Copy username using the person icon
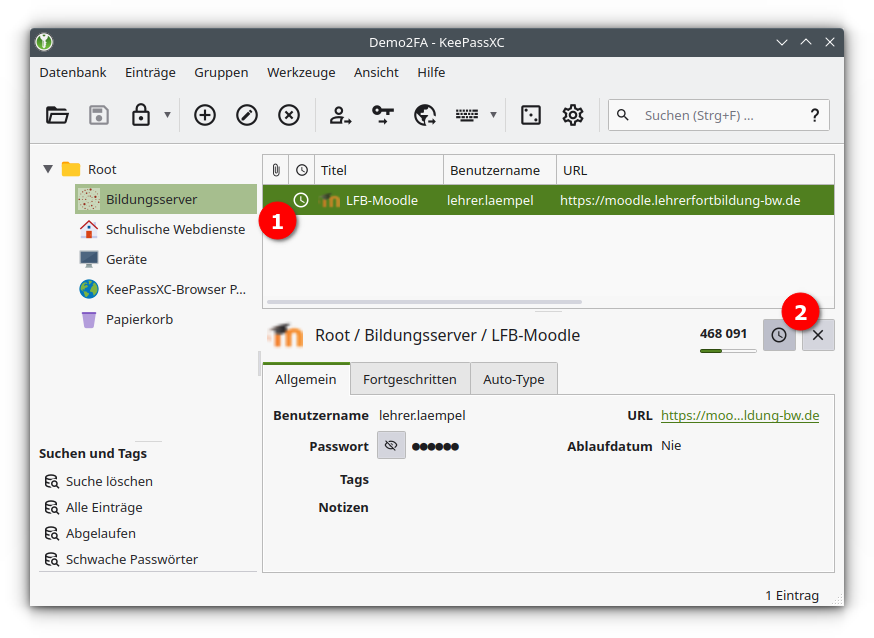This screenshot has width=874, height=638. coord(341,115)
